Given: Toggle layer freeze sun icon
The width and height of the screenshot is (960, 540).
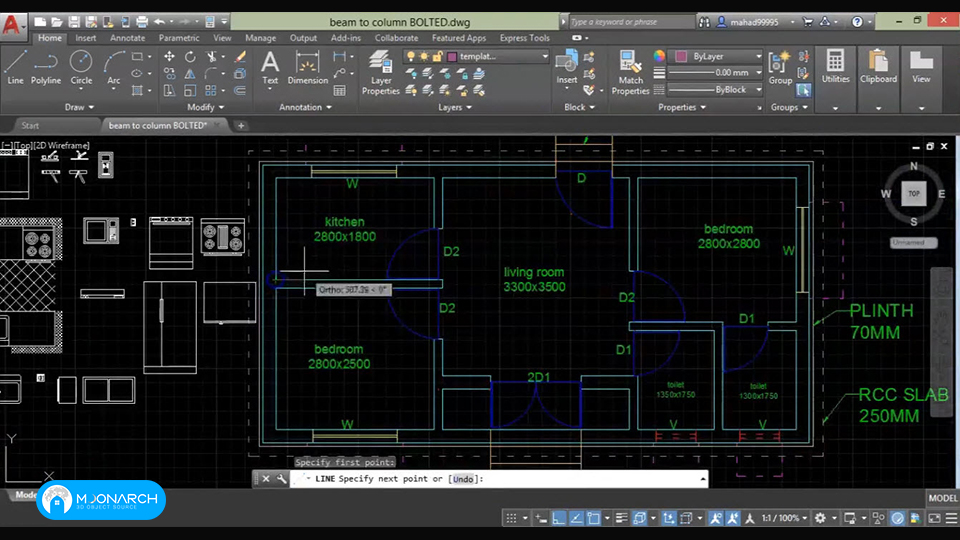Looking at the screenshot, I should 424,56.
